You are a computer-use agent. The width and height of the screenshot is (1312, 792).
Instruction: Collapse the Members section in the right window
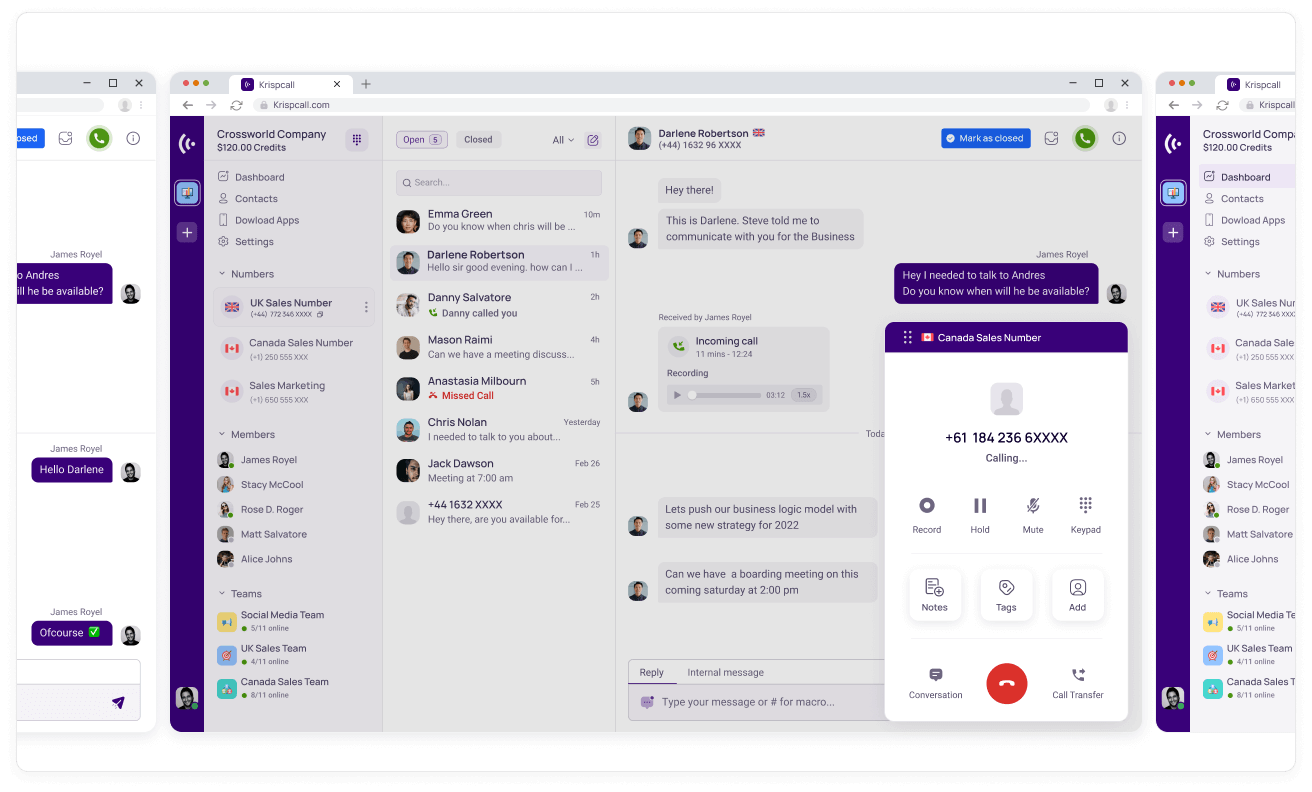coord(1208,435)
